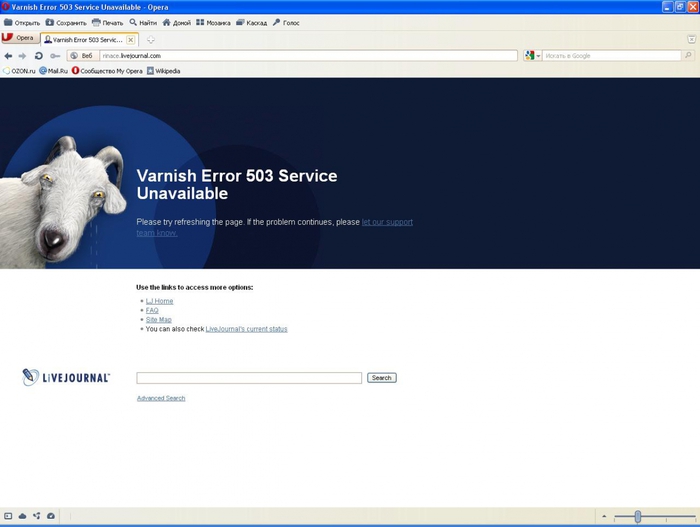
Task: Click the Каскад (Cascade) toolbar button
Action: pos(252,22)
